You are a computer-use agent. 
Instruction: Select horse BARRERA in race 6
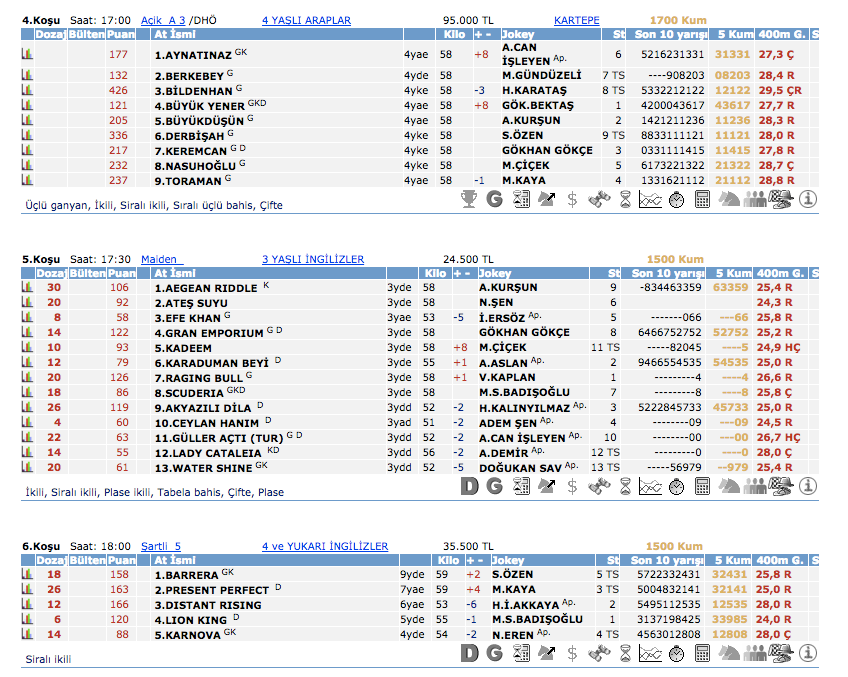pos(186,575)
